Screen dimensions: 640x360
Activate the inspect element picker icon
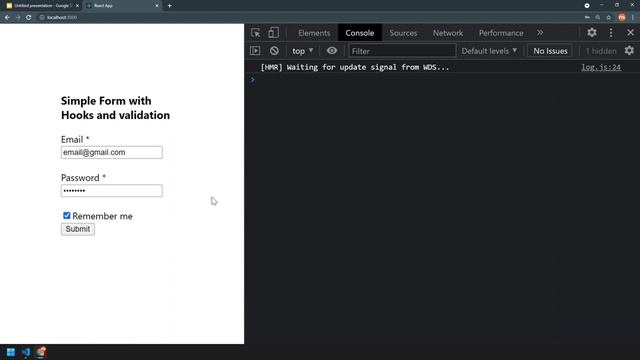point(256,33)
